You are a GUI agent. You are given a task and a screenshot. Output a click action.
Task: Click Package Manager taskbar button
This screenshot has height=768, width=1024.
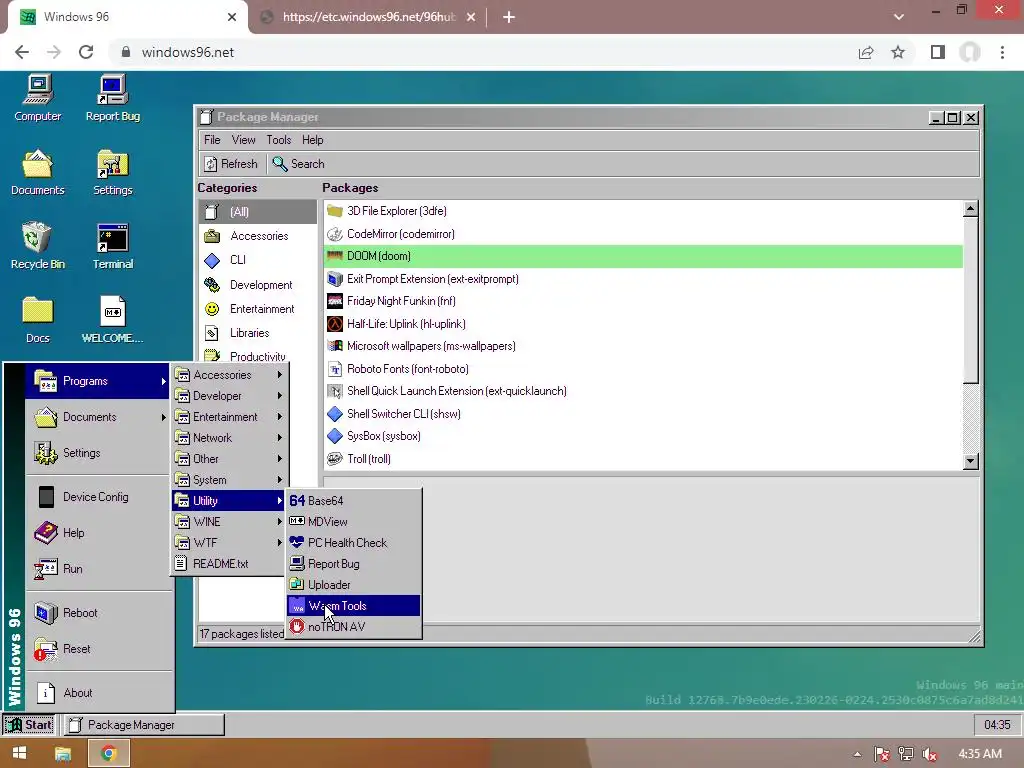[x=144, y=725]
